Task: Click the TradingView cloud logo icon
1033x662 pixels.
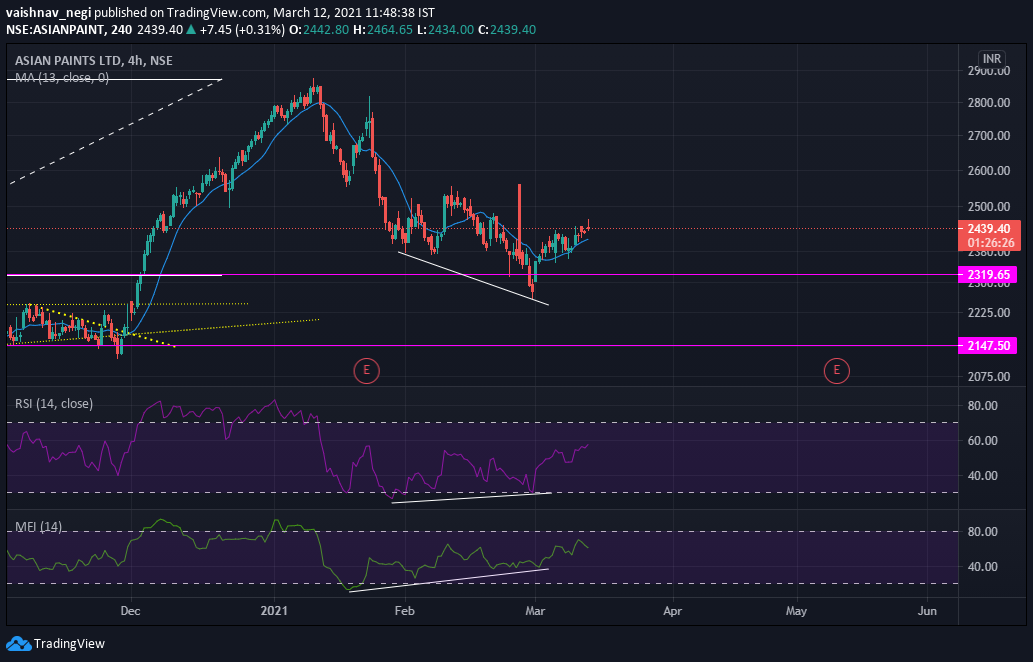Action: (18, 643)
